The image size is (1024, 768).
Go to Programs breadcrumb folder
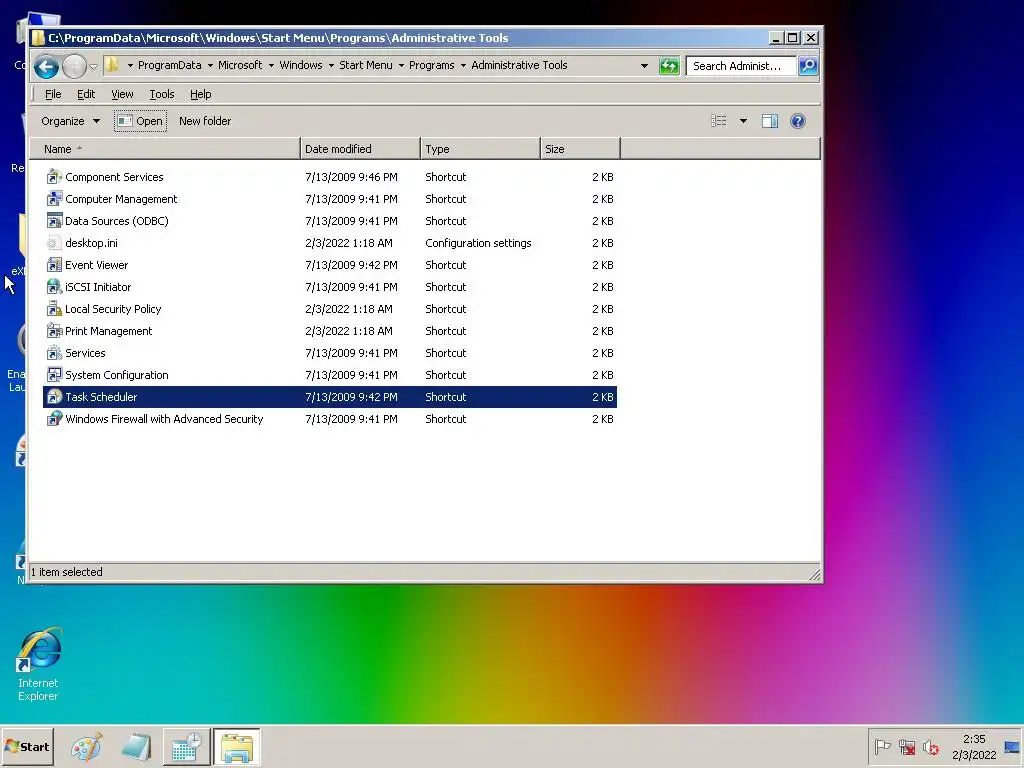click(x=432, y=65)
